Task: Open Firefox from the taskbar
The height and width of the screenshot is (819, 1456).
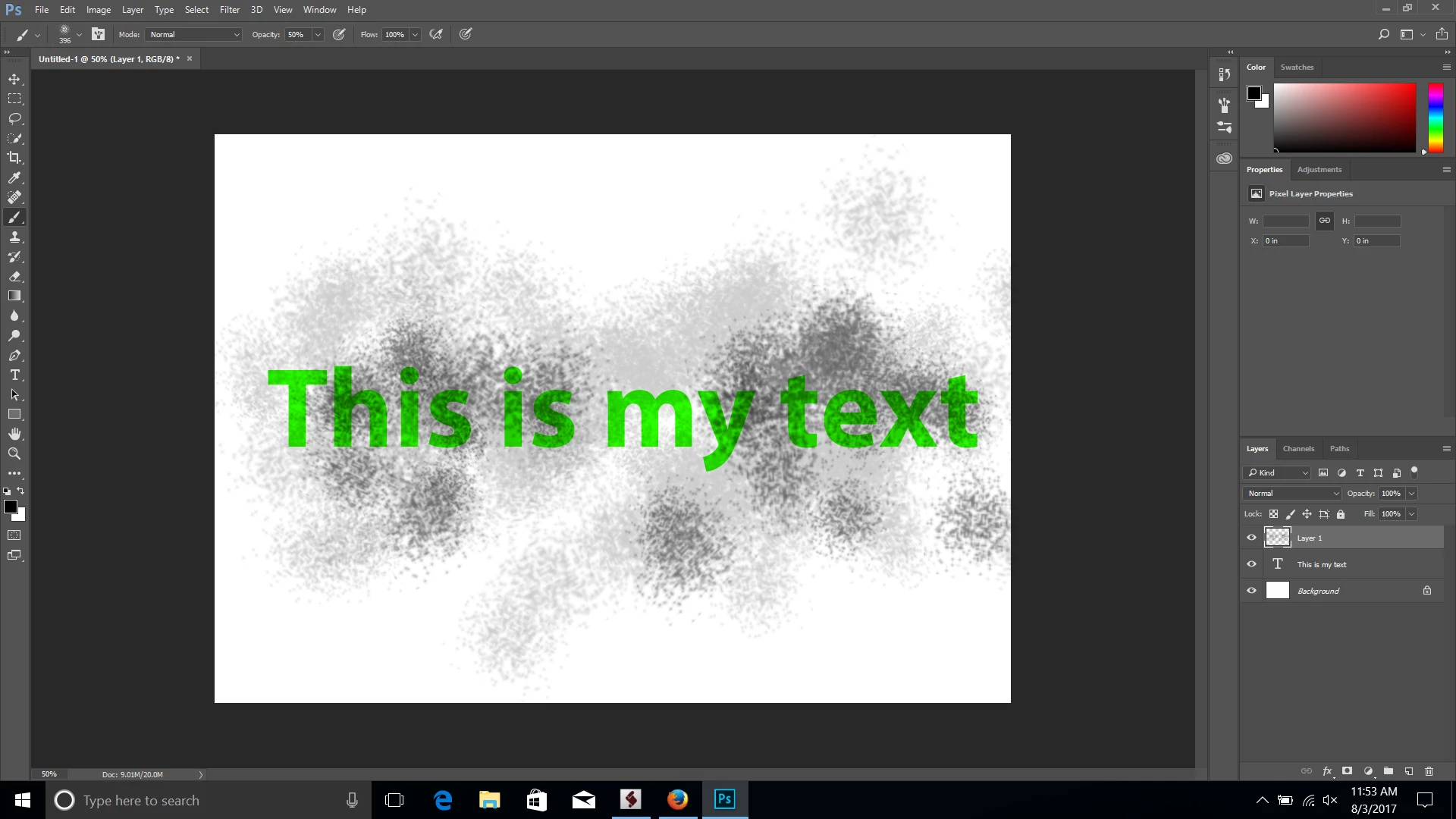Action: coord(677,800)
